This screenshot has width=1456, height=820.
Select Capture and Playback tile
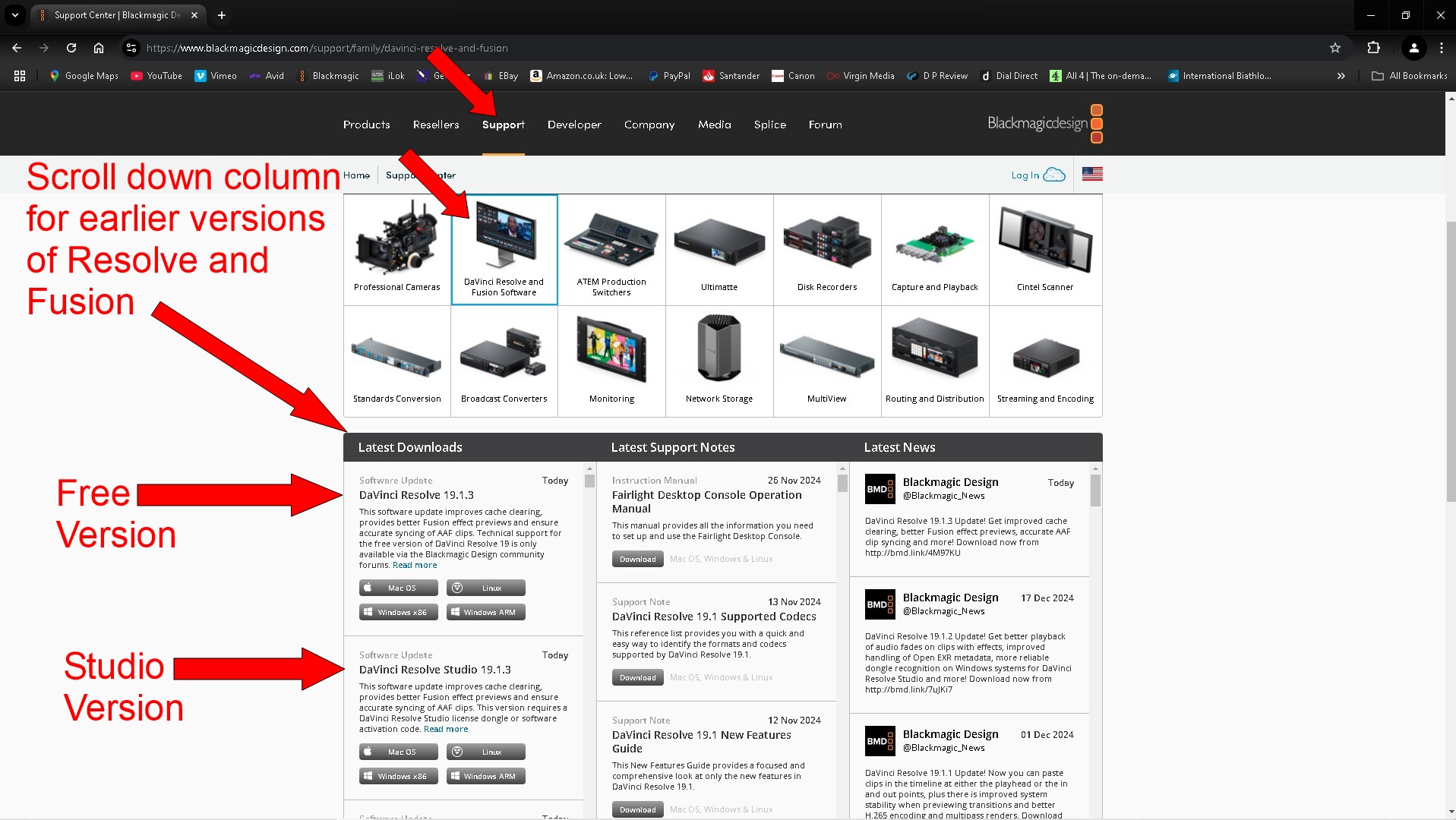click(935, 250)
